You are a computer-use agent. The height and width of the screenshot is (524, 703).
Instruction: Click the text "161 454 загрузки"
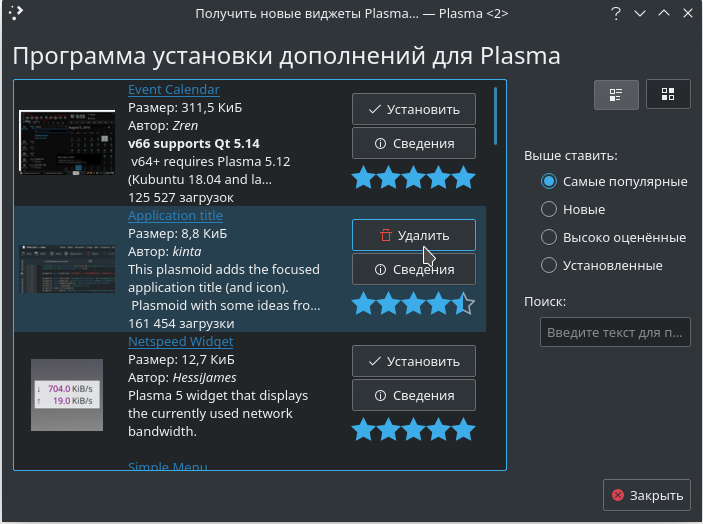(x=181, y=324)
